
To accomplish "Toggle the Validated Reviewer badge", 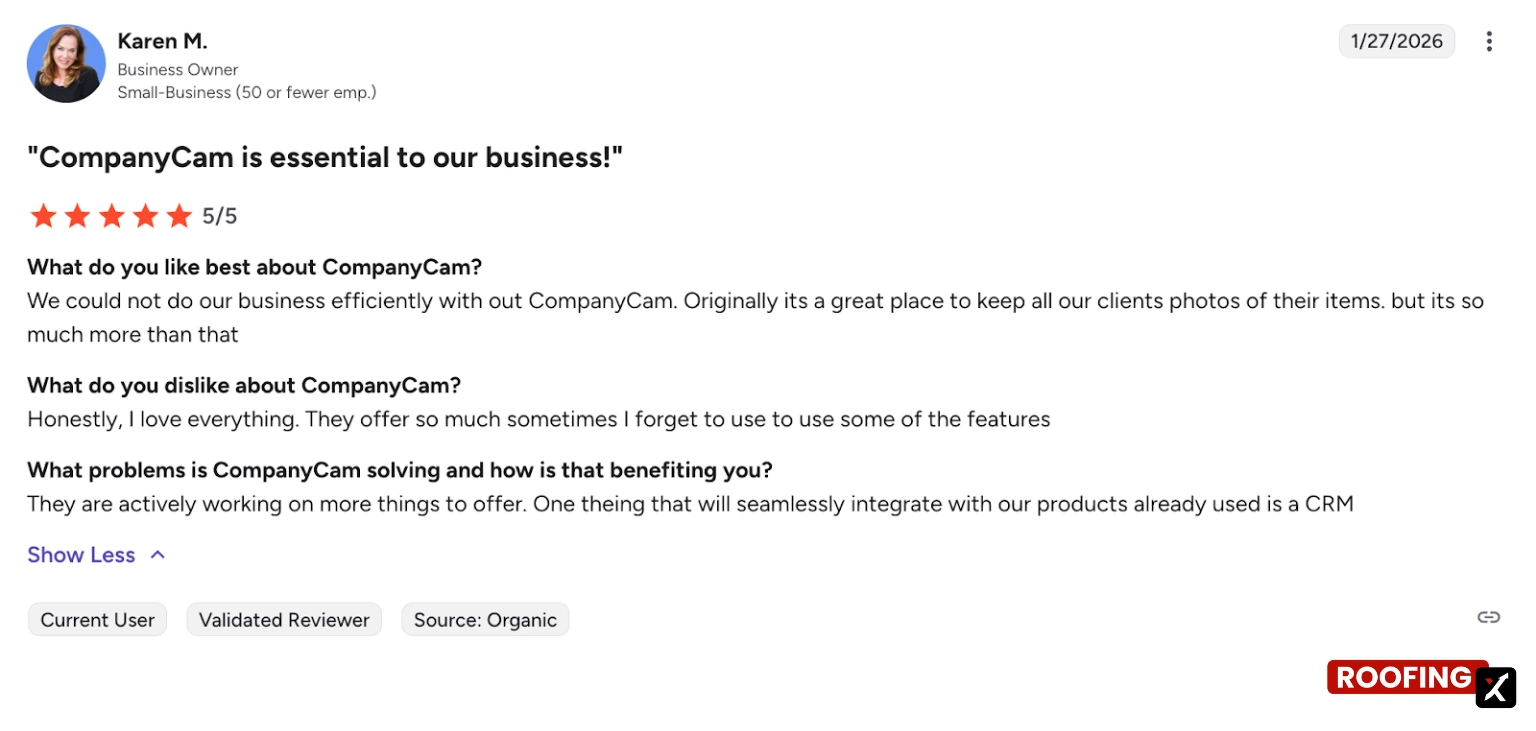I will pos(284,619).
